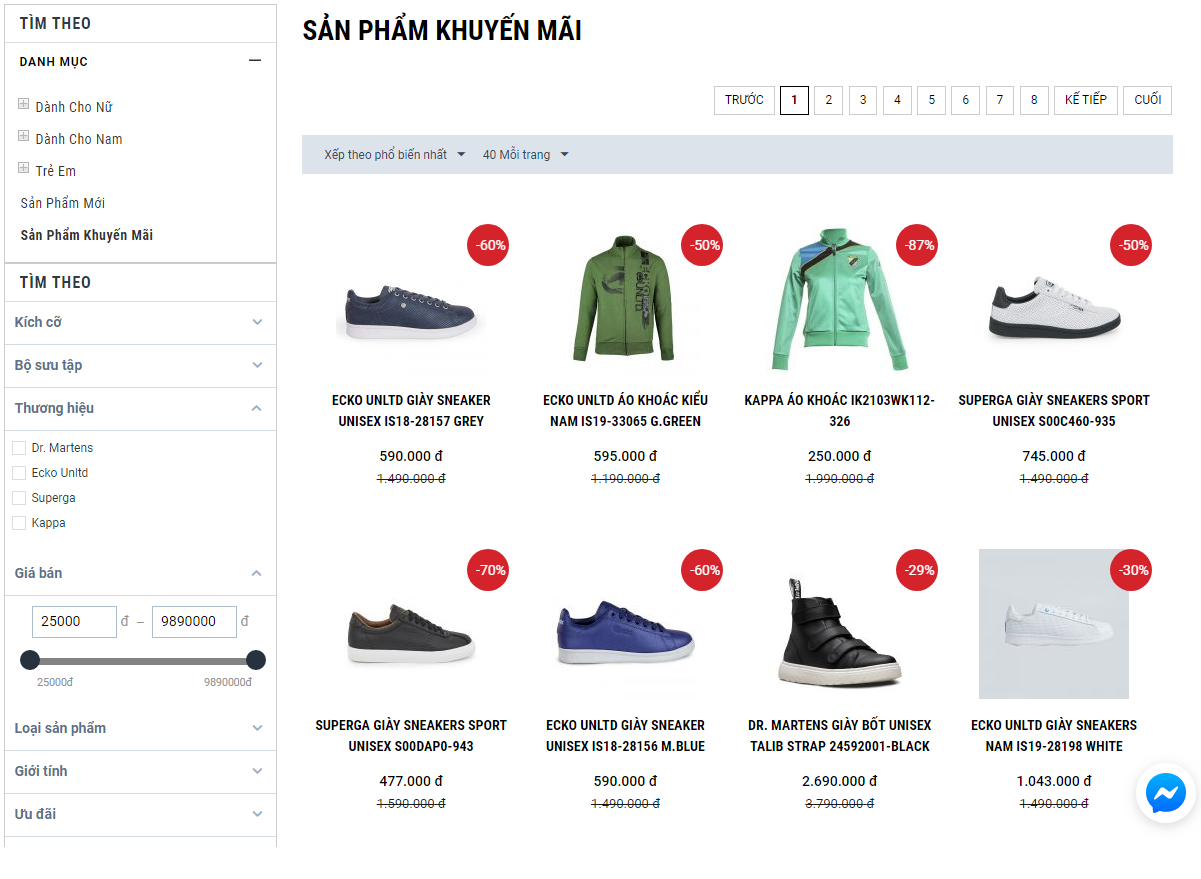The image size is (1201, 879).
Task: Open Sản Phẩm Mới category
Action: [x=63, y=203]
